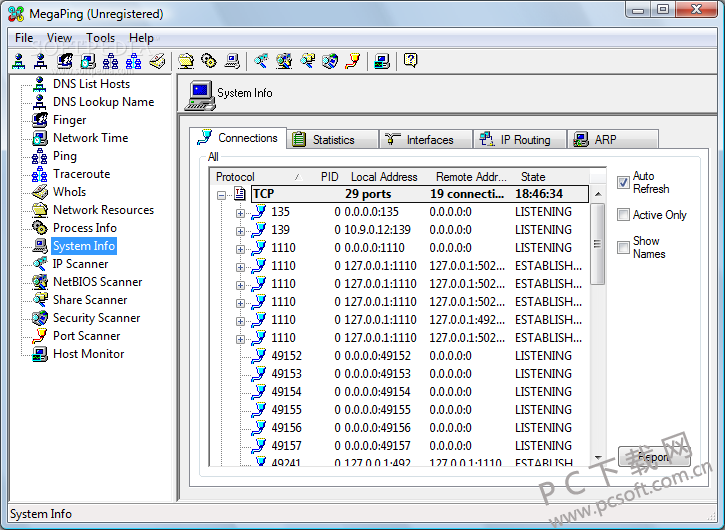The width and height of the screenshot is (725, 530).
Task: Click the Security Scanner toolbar icon
Action: (330, 61)
